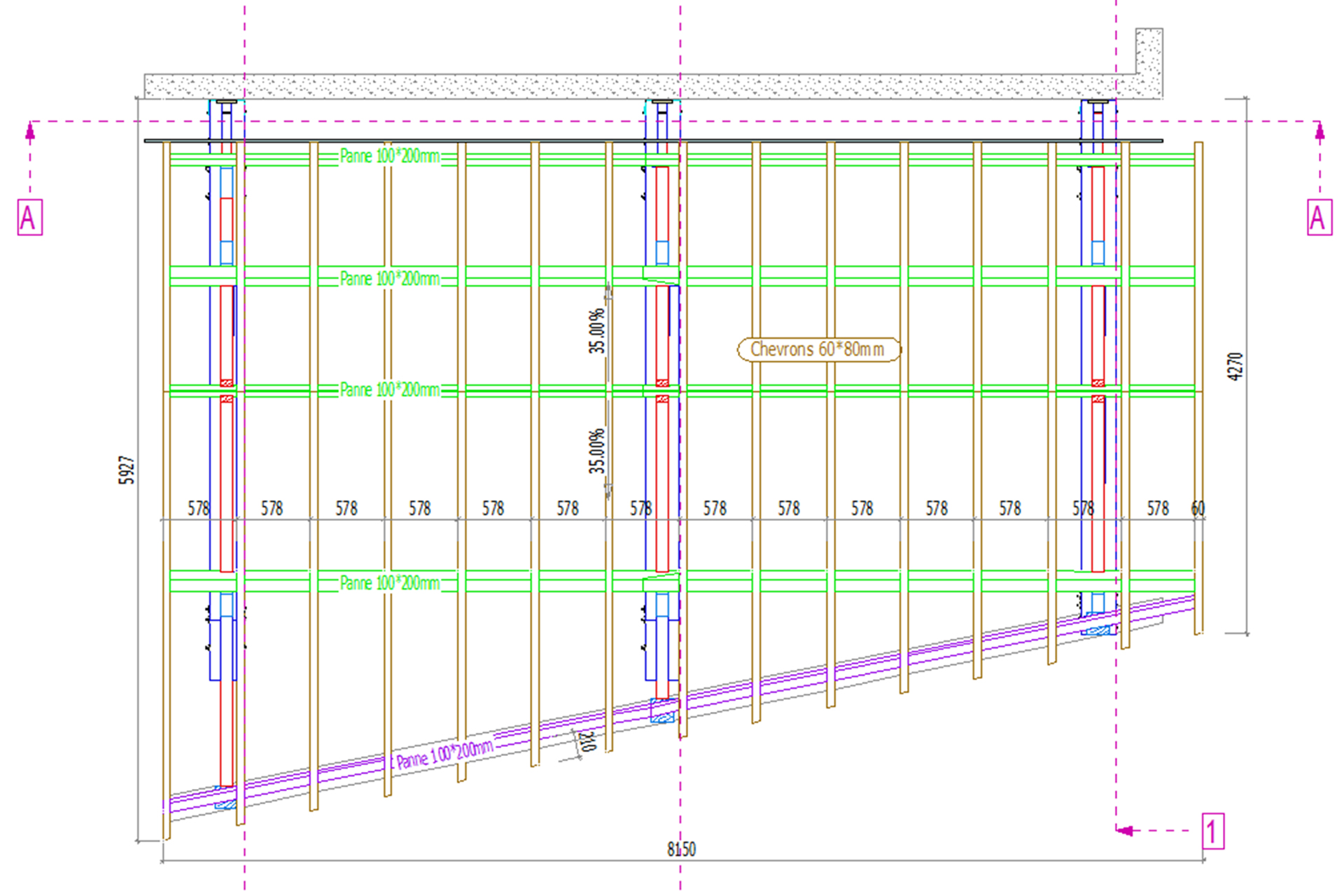The width and height of the screenshot is (1344, 896).
Task: Click the 60 dimension at right end
Action: click(x=1198, y=508)
